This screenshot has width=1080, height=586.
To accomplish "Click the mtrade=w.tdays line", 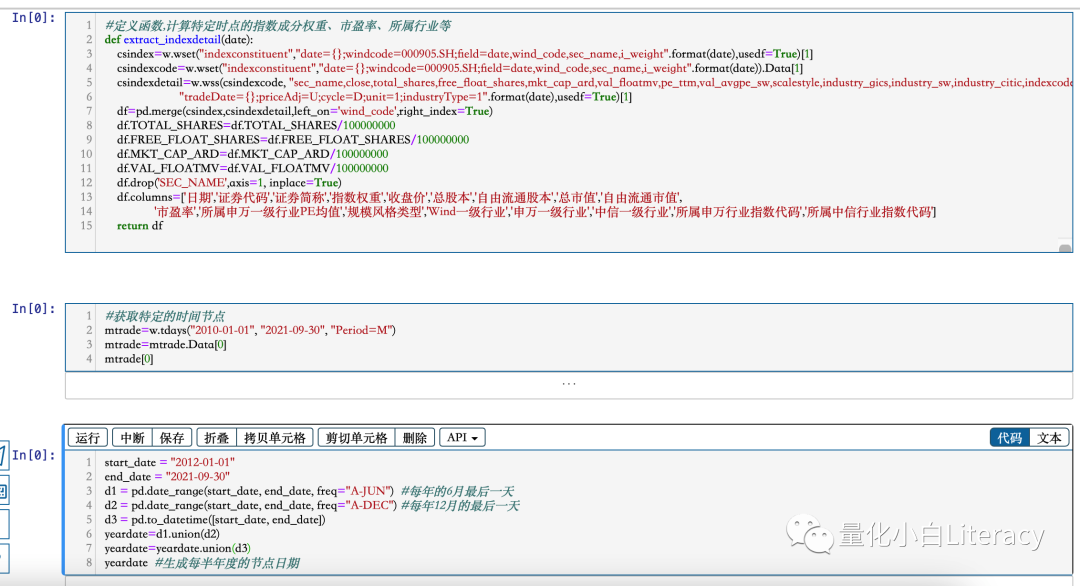I will 250,331.
